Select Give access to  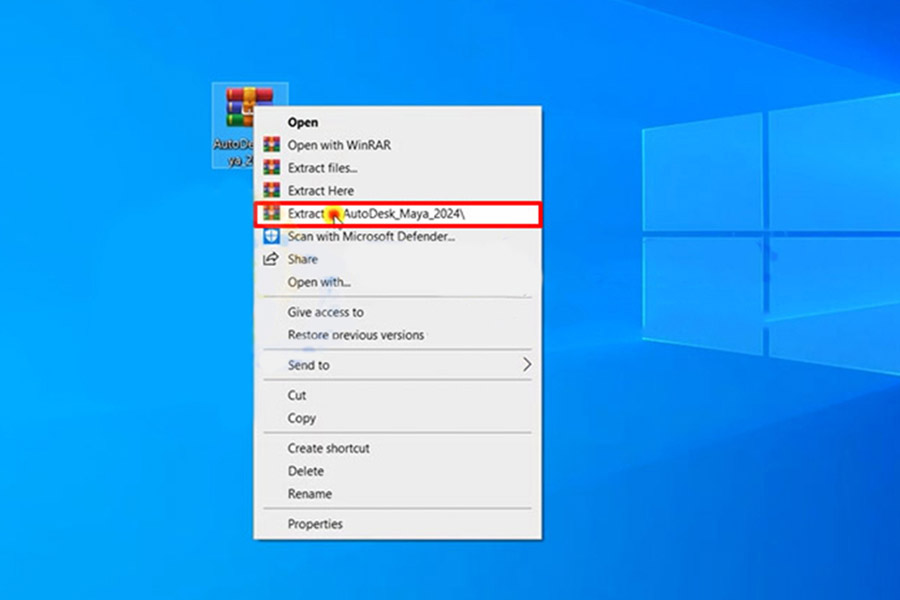tap(398, 312)
